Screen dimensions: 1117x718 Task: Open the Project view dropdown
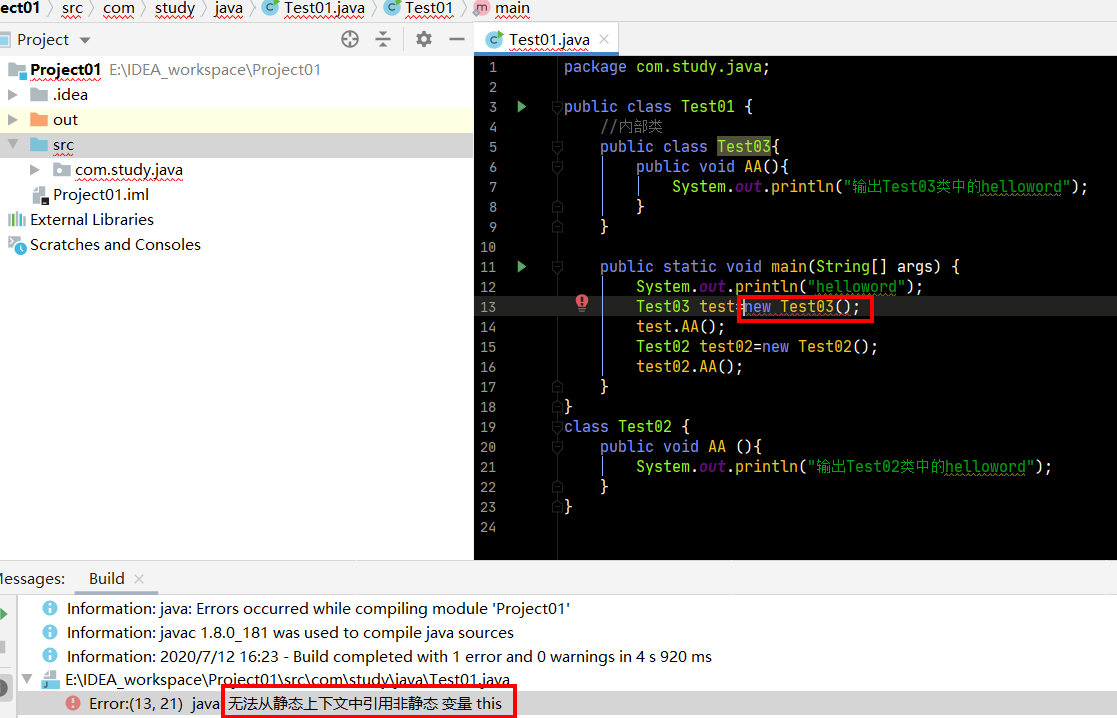tap(85, 41)
